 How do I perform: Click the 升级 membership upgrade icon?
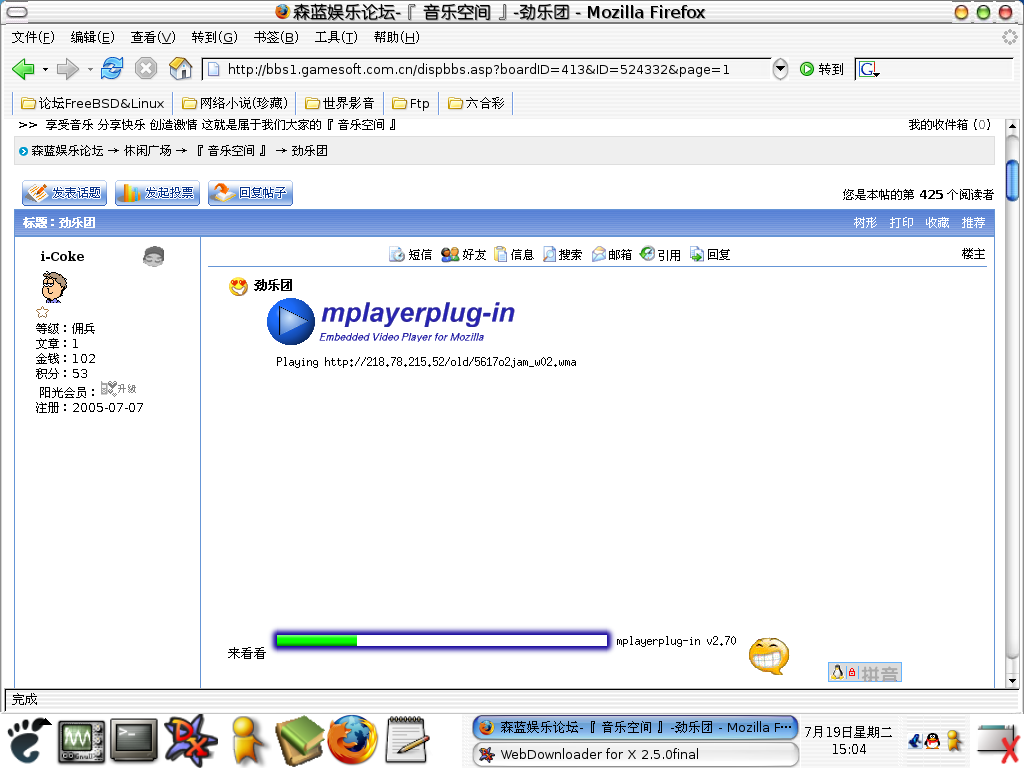[x=118, y=389]
